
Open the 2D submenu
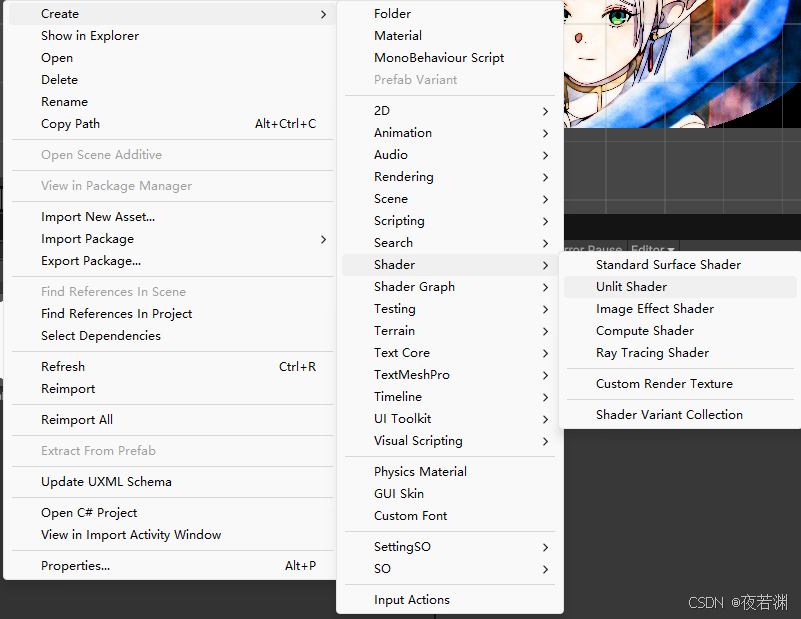[x=450, y=111]
